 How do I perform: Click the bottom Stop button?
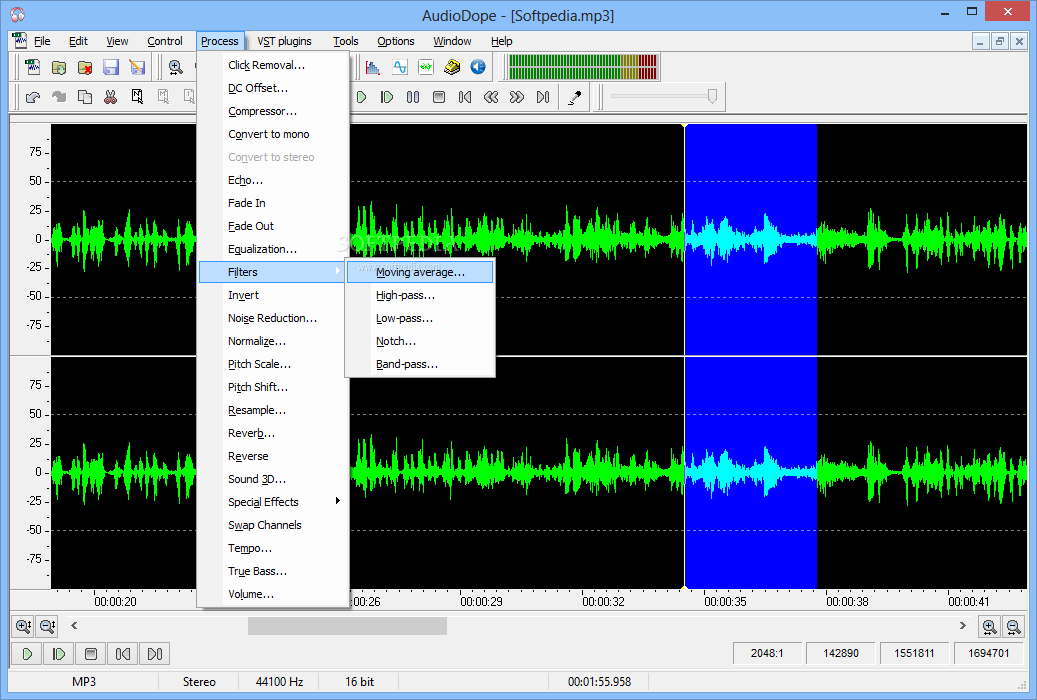point(91,654)
